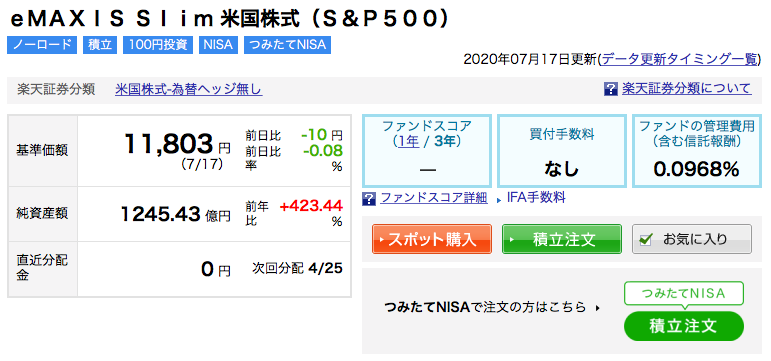
Task: Open ファンドスコア詳細 link
Action: 434,198
